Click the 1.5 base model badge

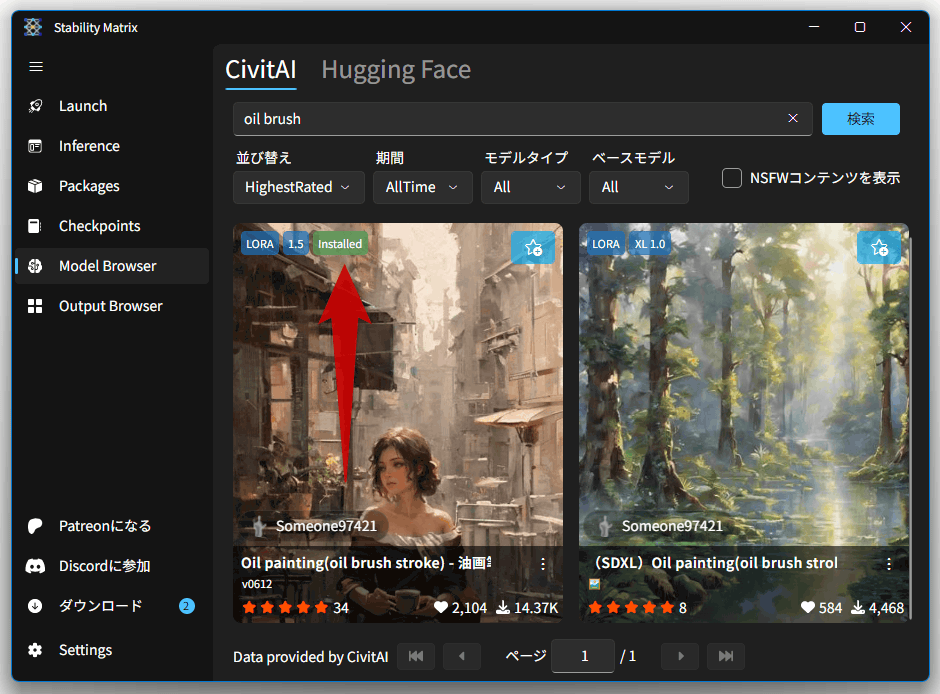(296, 244)
